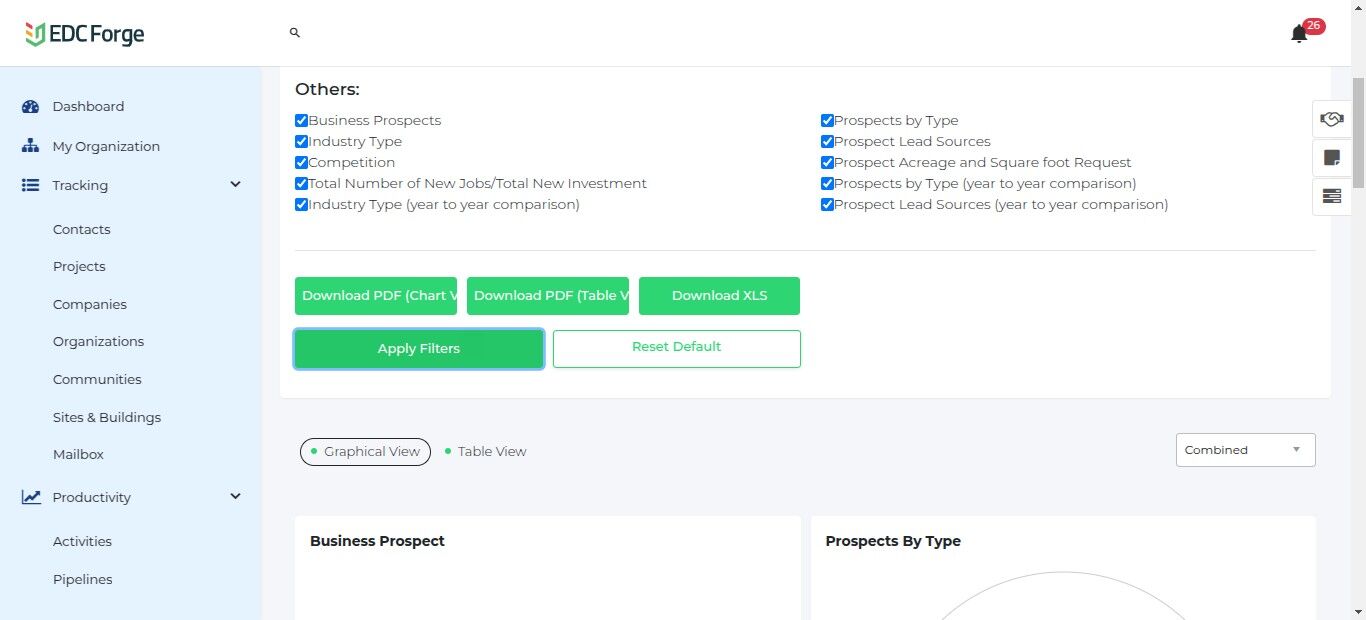Uncheck the Business Prospects checkbox

coord(301,120)
